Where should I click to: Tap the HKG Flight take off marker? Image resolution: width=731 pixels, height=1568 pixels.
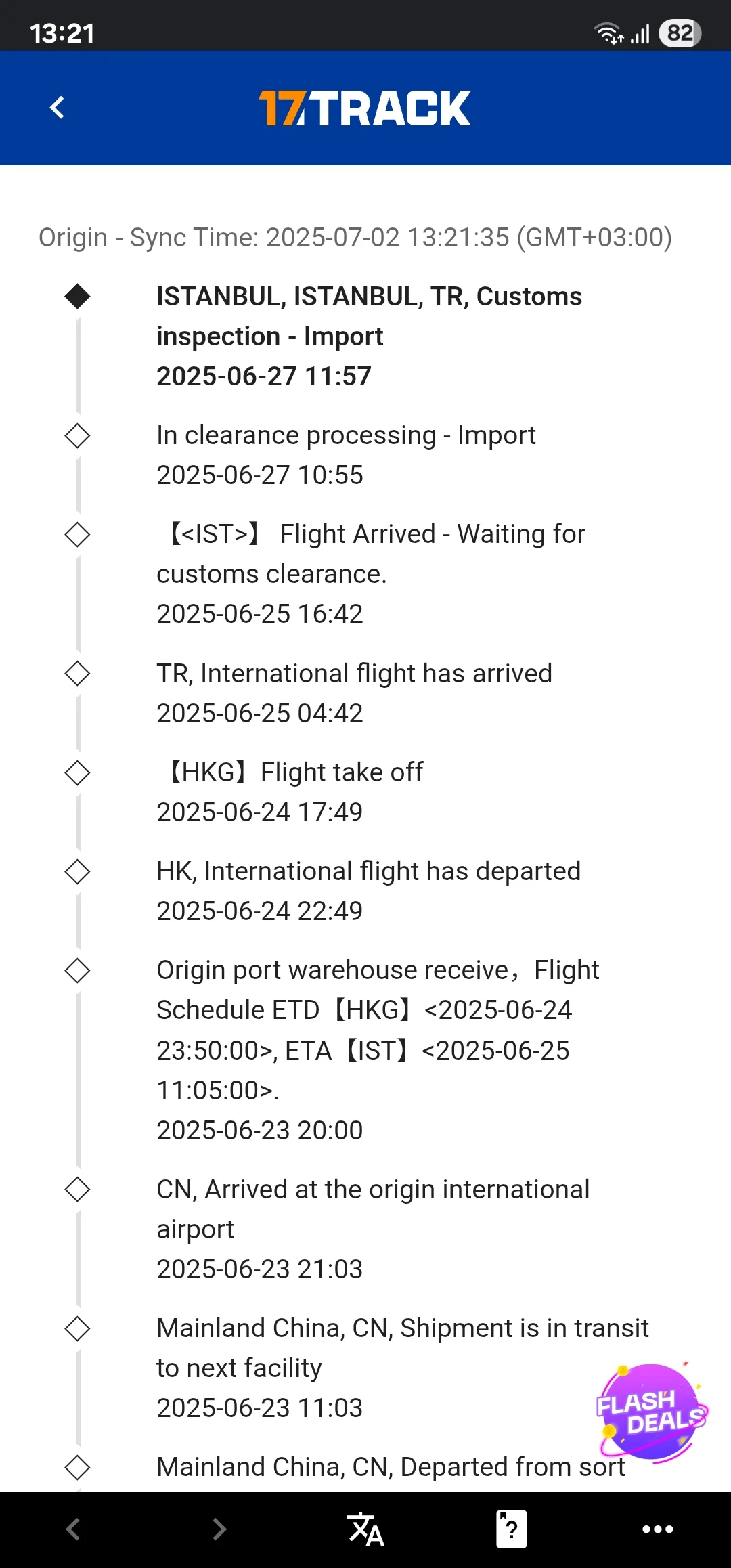(x=77, y=773)
